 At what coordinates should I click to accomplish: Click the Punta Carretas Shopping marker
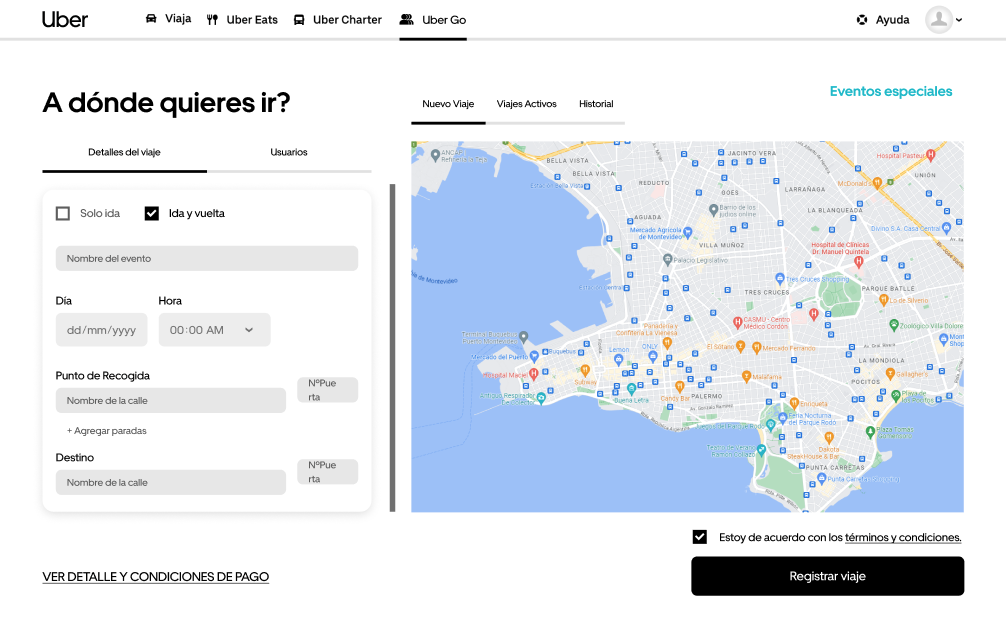point(821,479)
